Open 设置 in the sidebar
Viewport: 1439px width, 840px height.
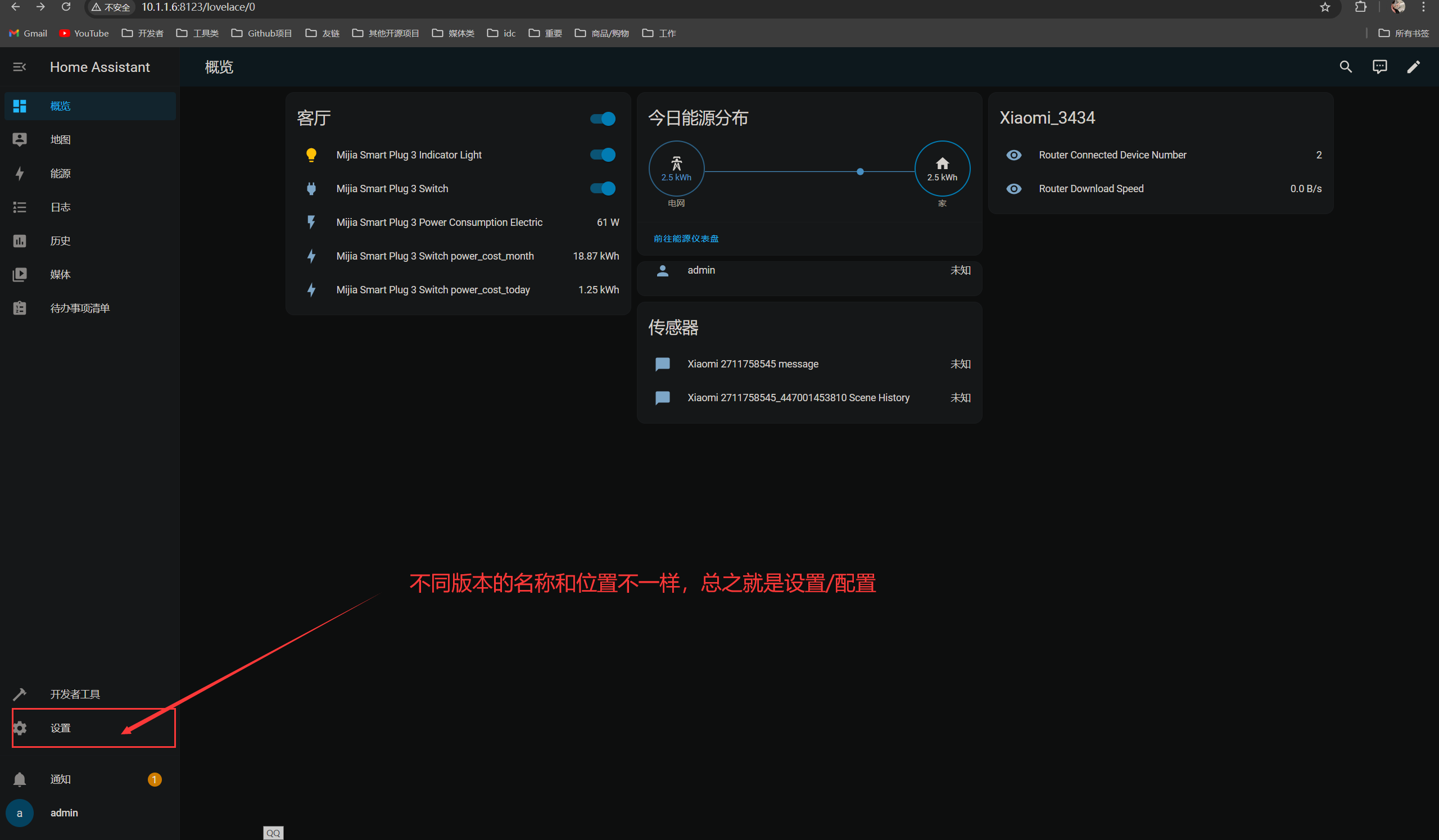pos(60,728)
